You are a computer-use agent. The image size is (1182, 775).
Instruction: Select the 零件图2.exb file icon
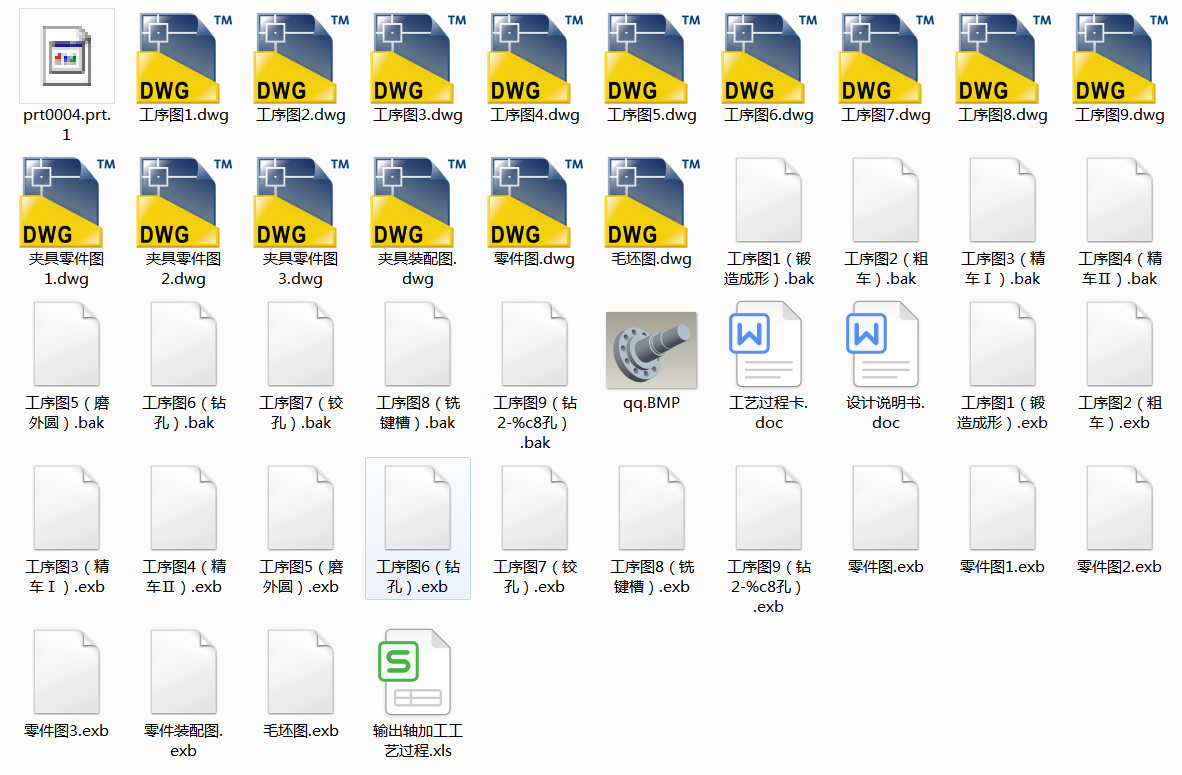tap(1119, 507)
